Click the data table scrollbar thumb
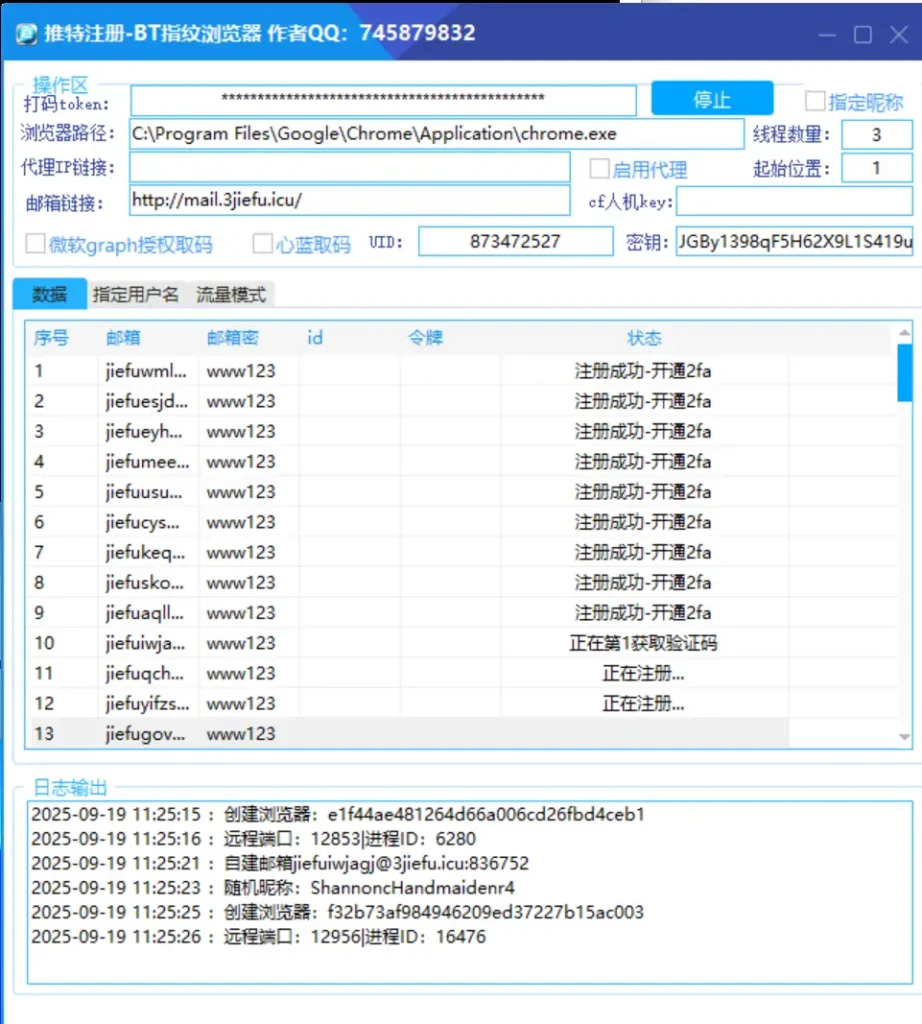The image size is (922, 1024). coord(904,373)
